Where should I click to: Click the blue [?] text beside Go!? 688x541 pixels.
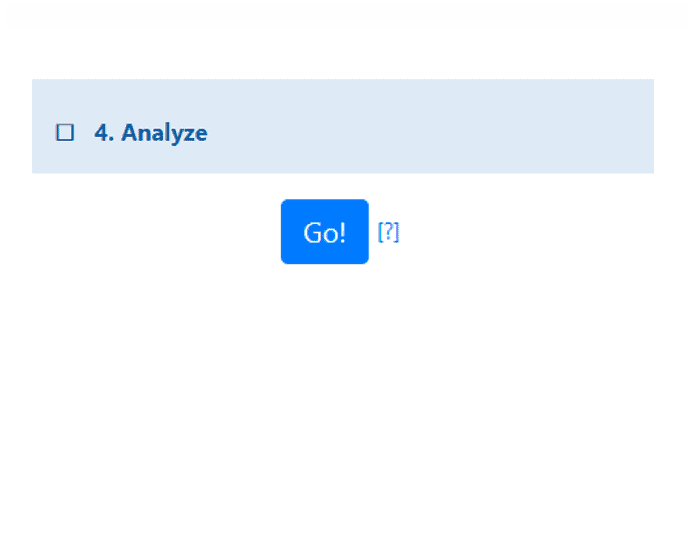click(x=388, y=232)
